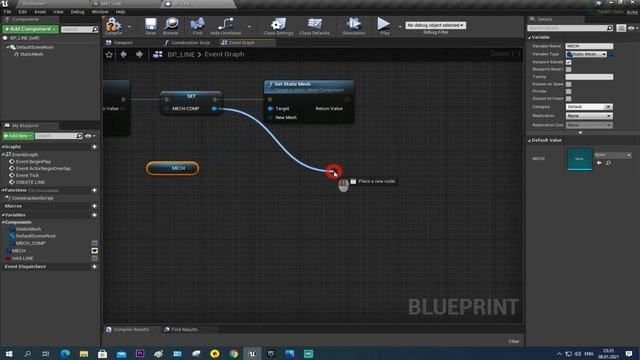Open the Variable Type dropdown
Screen dimensions: 640x360
tap(586, 54)
